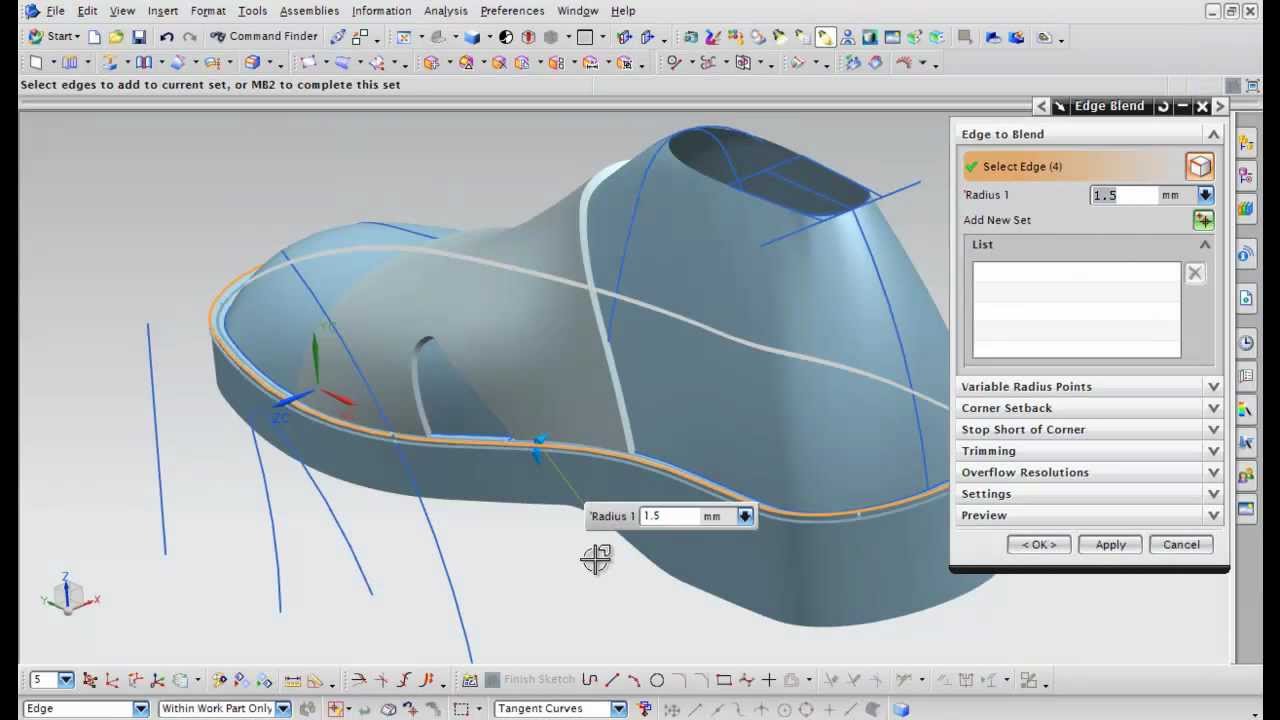Collapse the Edge to Blend section

tap(1214, 134)
